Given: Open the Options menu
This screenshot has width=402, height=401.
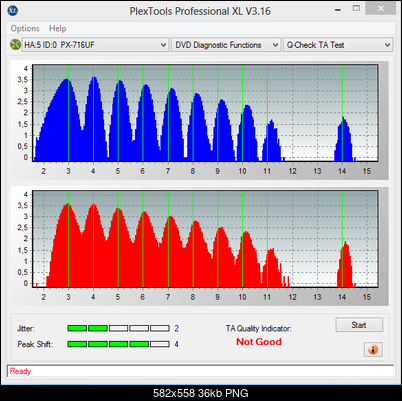Looking at the screenshot, I should (x=25, y=29).
